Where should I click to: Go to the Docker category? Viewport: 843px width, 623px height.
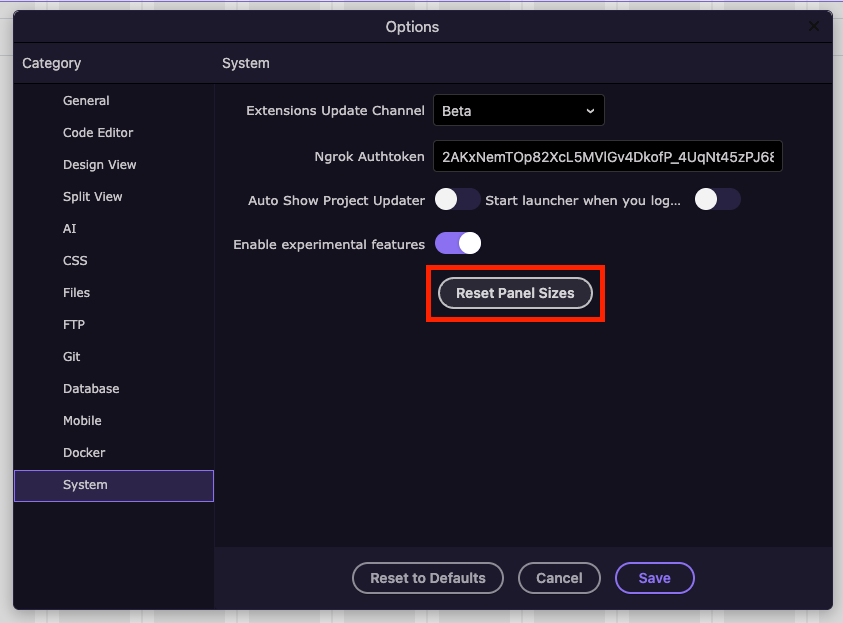pyautogui.click(x=114, y=453)
